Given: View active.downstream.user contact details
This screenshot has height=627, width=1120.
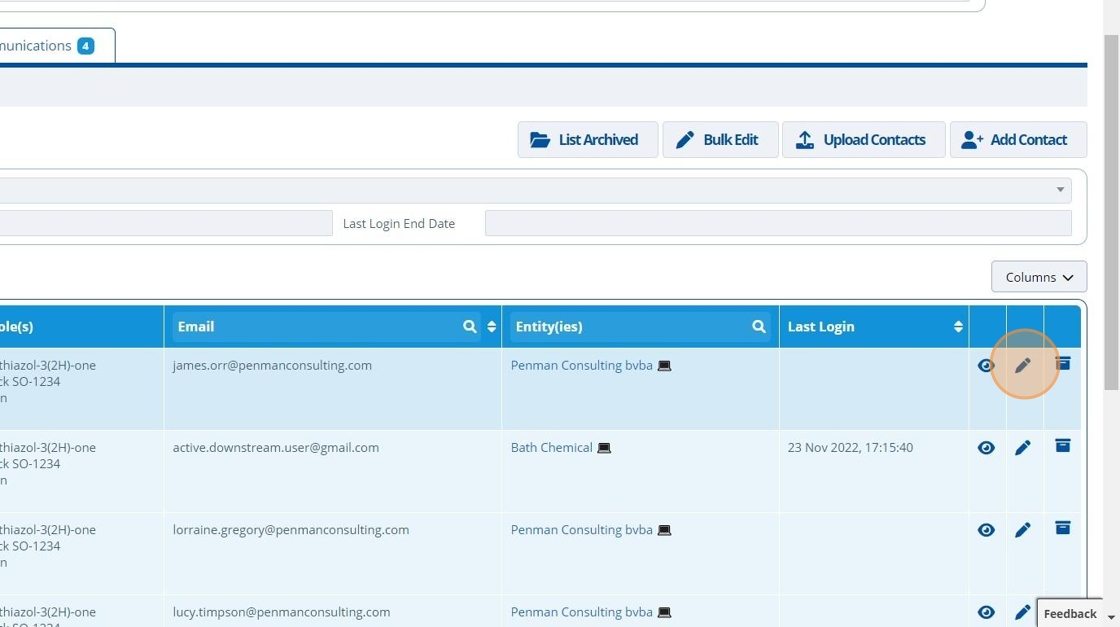Looking at the screenshot, I should 986,448.
